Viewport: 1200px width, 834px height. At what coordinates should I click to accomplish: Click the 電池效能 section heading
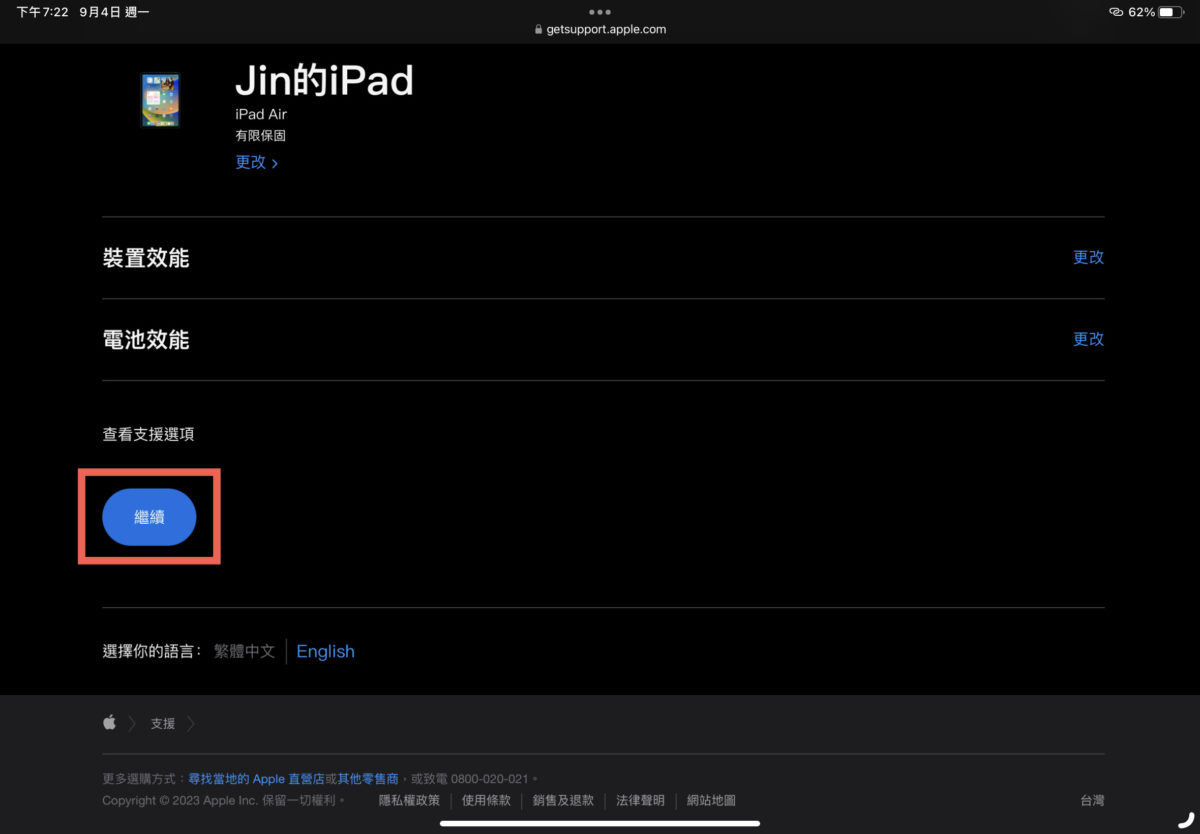point(146,340)
